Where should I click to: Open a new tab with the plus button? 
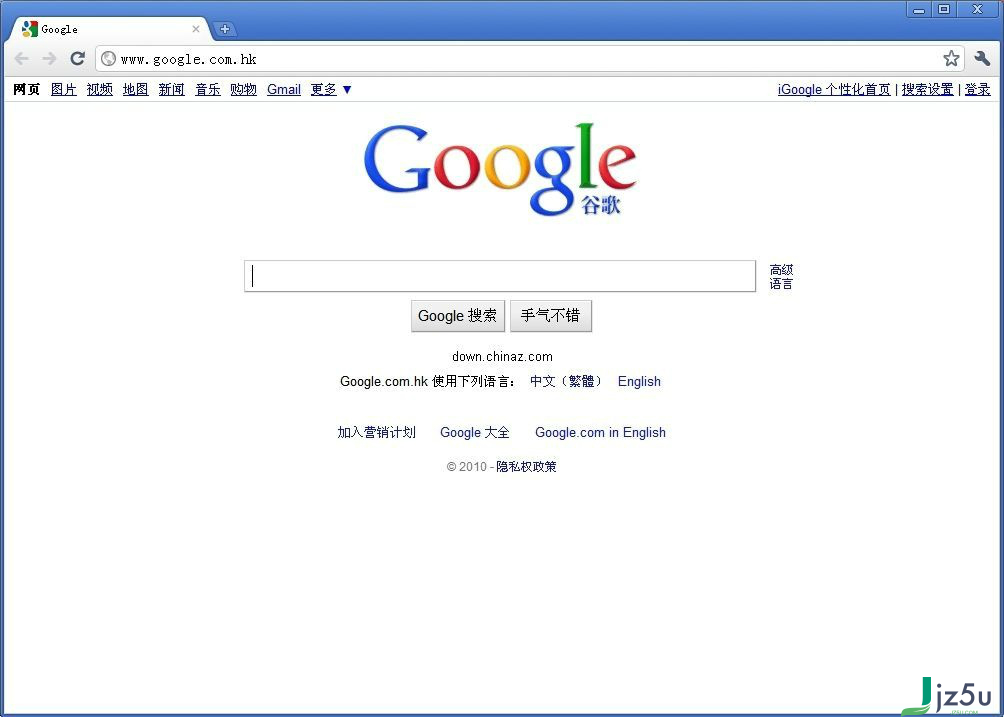225,29
